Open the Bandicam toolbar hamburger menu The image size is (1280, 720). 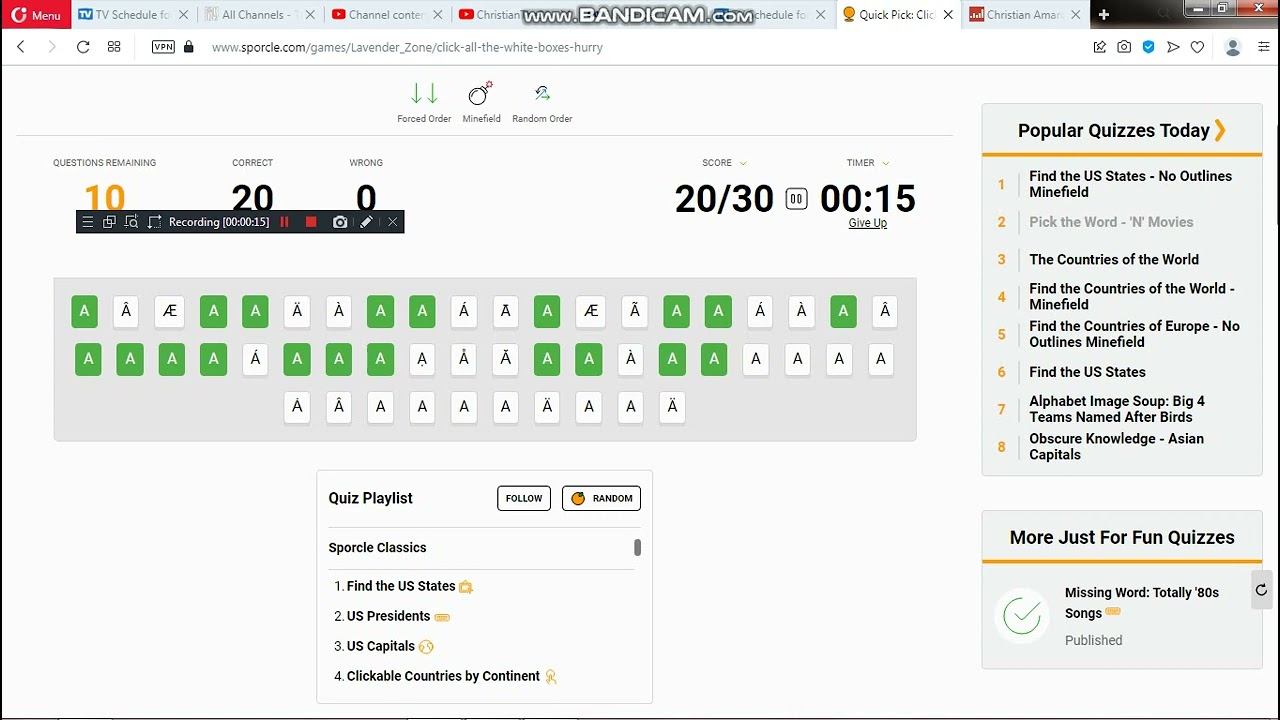[x=88, y=222]
